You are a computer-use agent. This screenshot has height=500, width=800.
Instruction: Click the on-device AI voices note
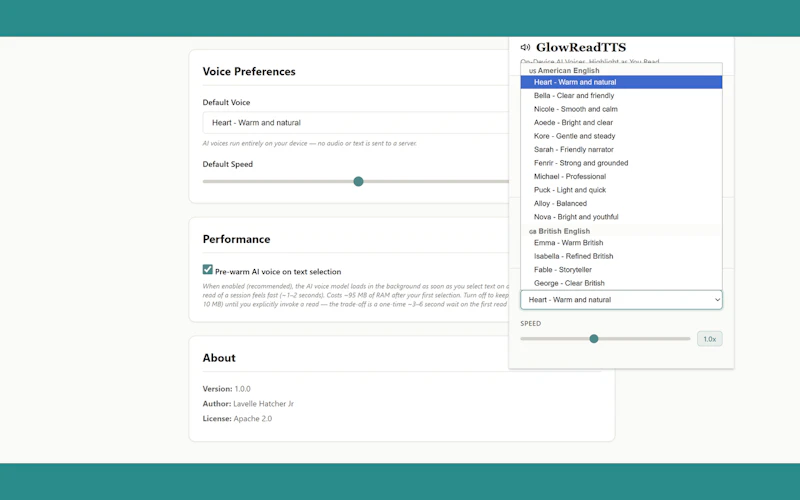(x=310, y=143)
